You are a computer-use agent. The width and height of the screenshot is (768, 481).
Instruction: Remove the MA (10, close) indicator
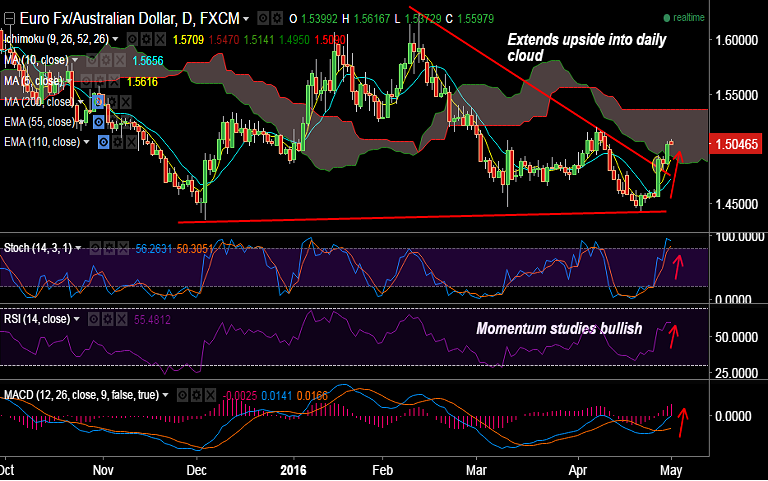tap(120, 60)
